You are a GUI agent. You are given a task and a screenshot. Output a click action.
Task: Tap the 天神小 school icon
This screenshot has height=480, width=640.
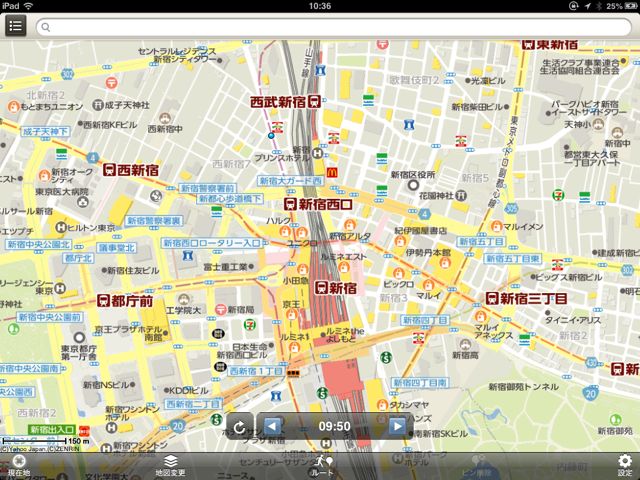pyautogui.click(x=598, y=124)
